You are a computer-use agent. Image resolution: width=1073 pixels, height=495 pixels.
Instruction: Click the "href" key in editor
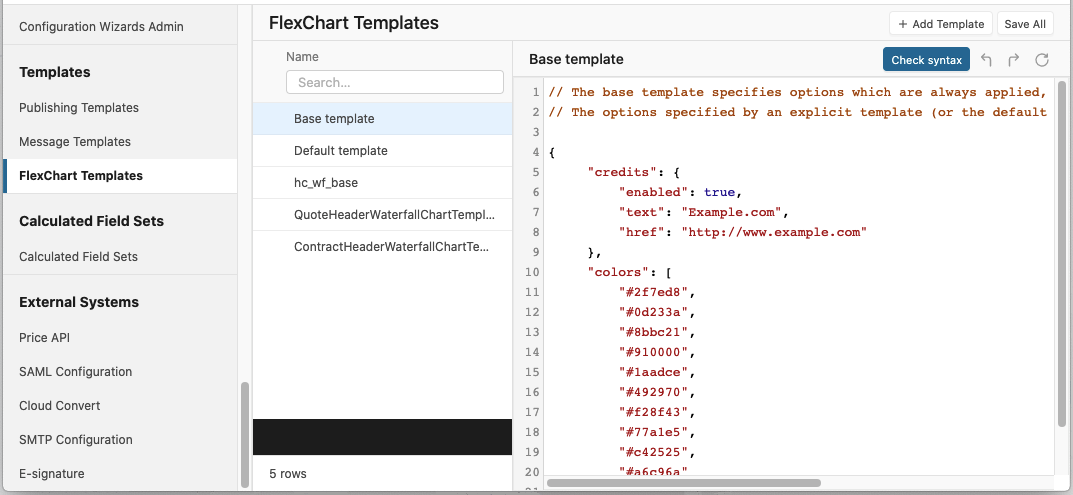[641, 232]
